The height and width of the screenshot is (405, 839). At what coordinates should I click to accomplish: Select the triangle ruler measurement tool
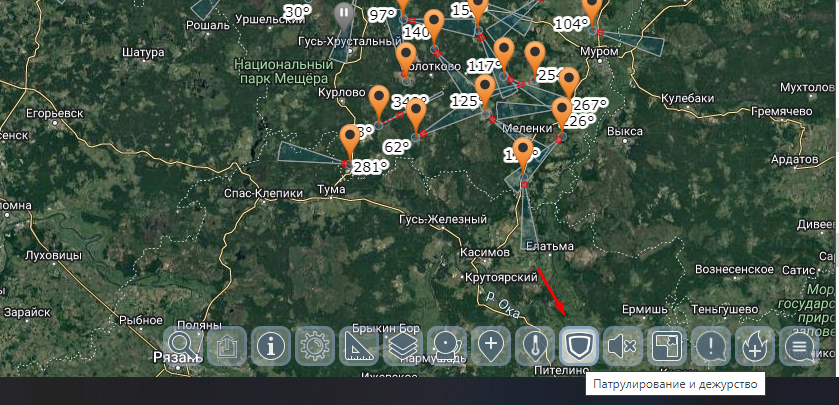(358, 347)
